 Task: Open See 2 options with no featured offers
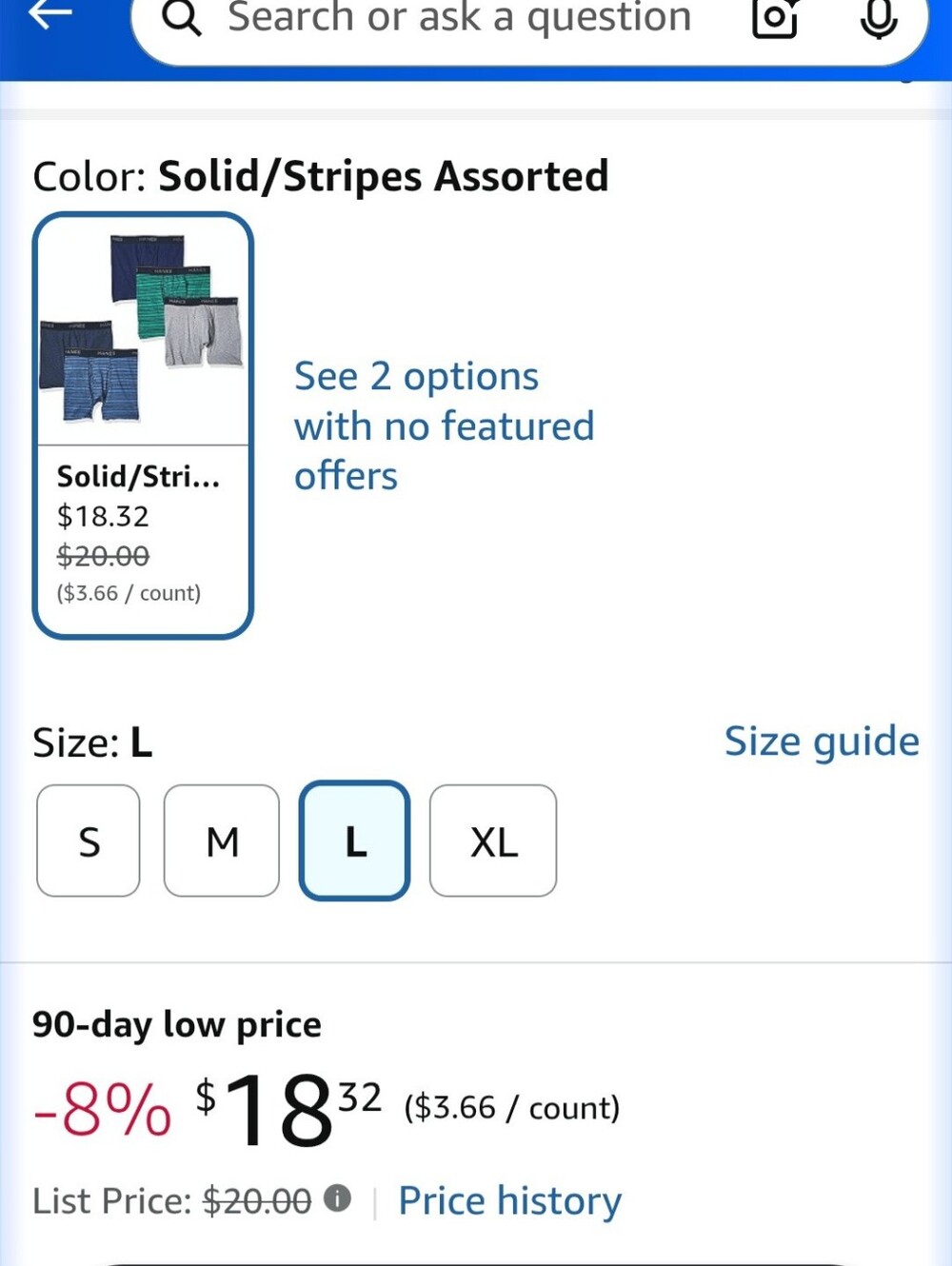click(444, 425)
